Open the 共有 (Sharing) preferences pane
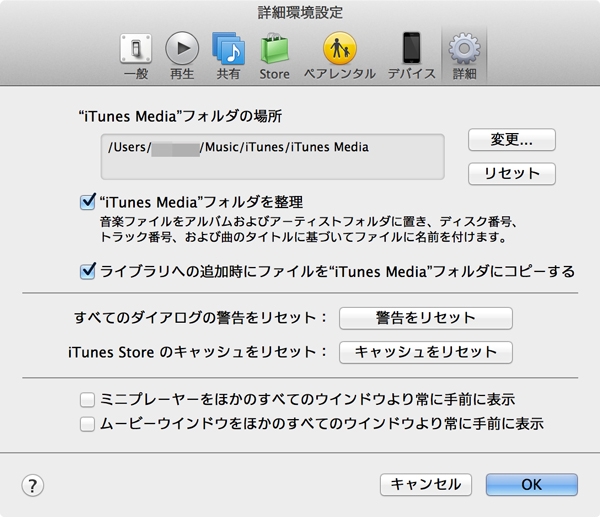 pos(228,56)
